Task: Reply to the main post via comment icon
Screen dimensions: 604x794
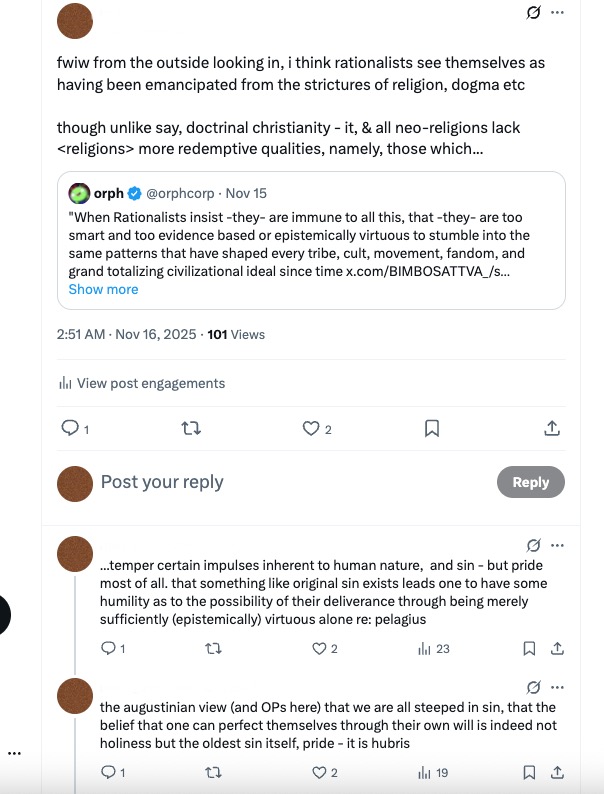Action: [70, 428]
